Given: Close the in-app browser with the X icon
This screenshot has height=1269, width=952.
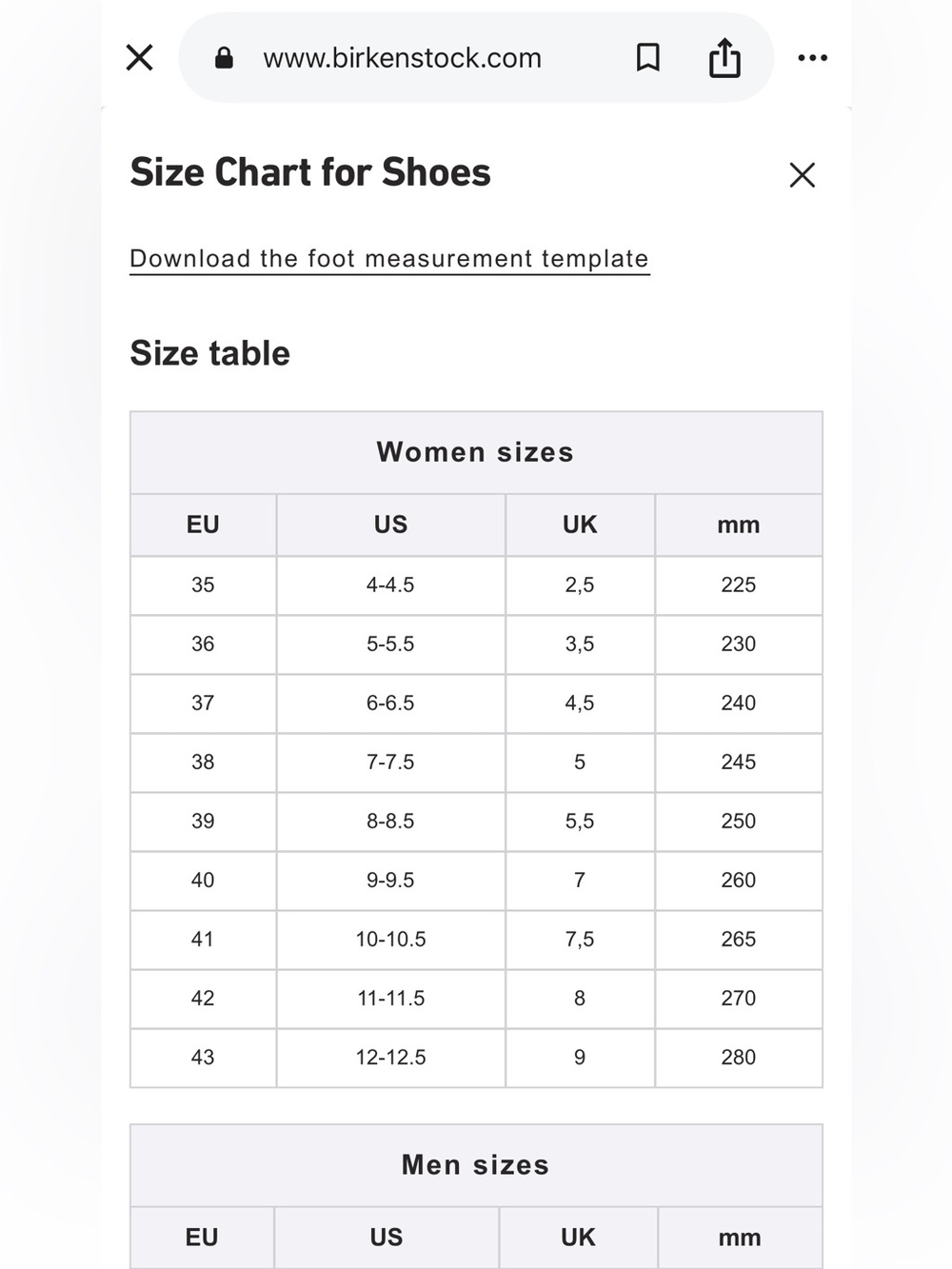Looking at the screenshot, I should click(x=140, y=58).
